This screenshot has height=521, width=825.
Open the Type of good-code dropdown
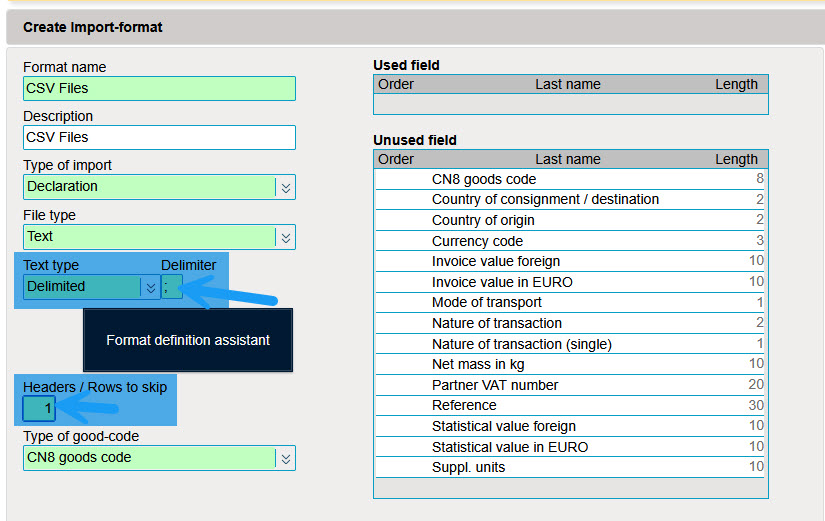coord(159,458)
